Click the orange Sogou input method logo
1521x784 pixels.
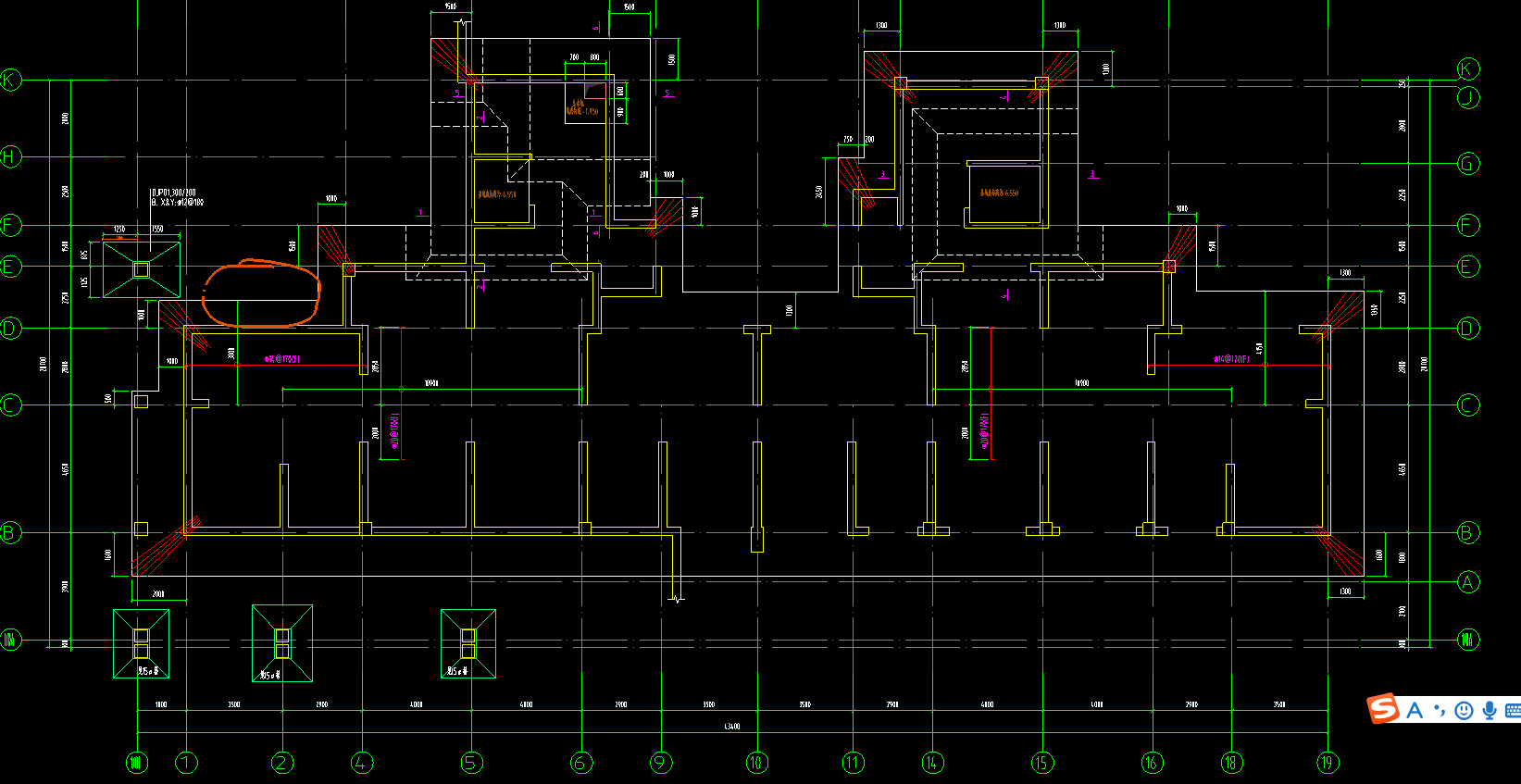1383,709
